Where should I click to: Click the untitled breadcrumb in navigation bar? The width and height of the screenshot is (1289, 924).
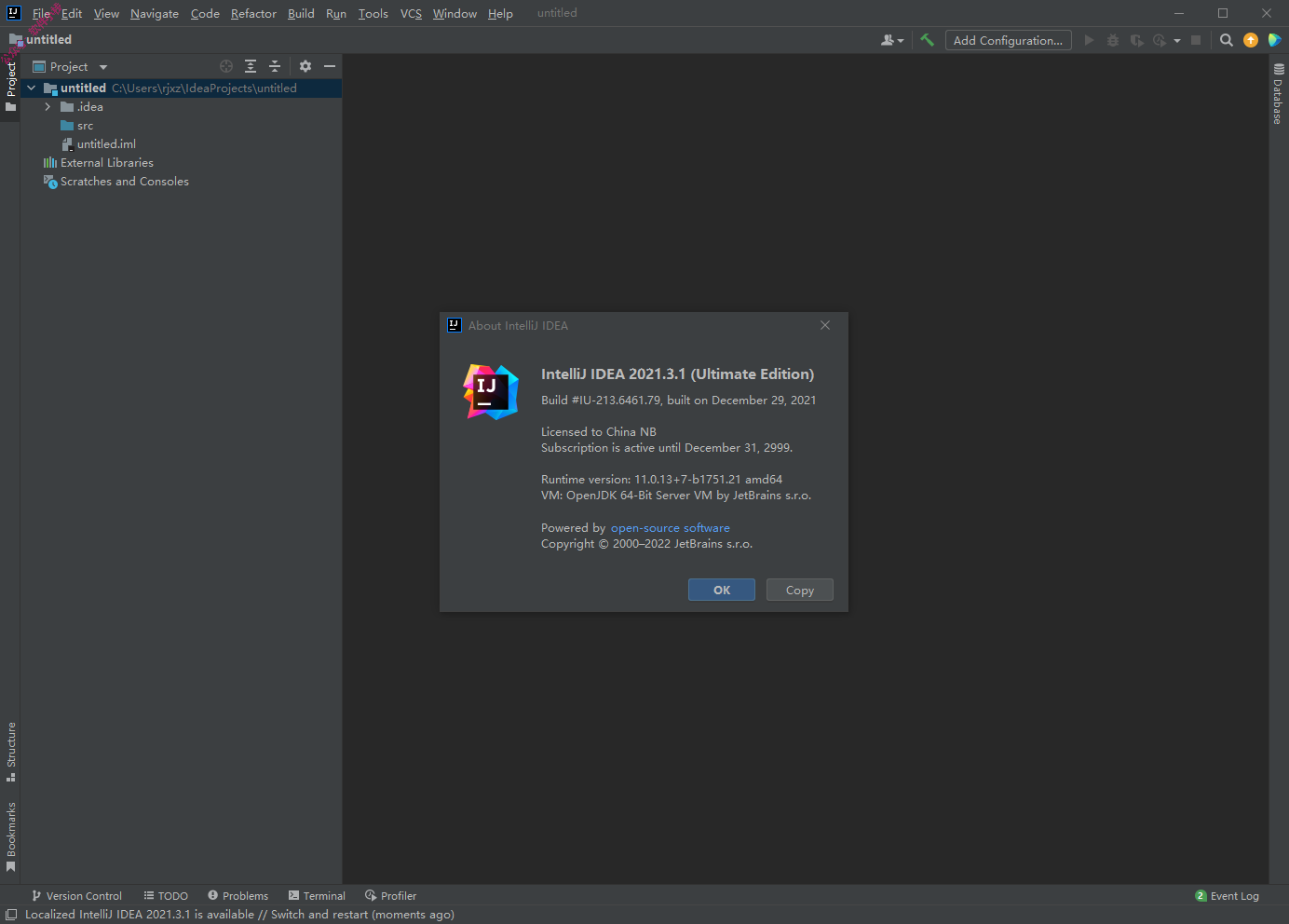click(x=40, y=40)
